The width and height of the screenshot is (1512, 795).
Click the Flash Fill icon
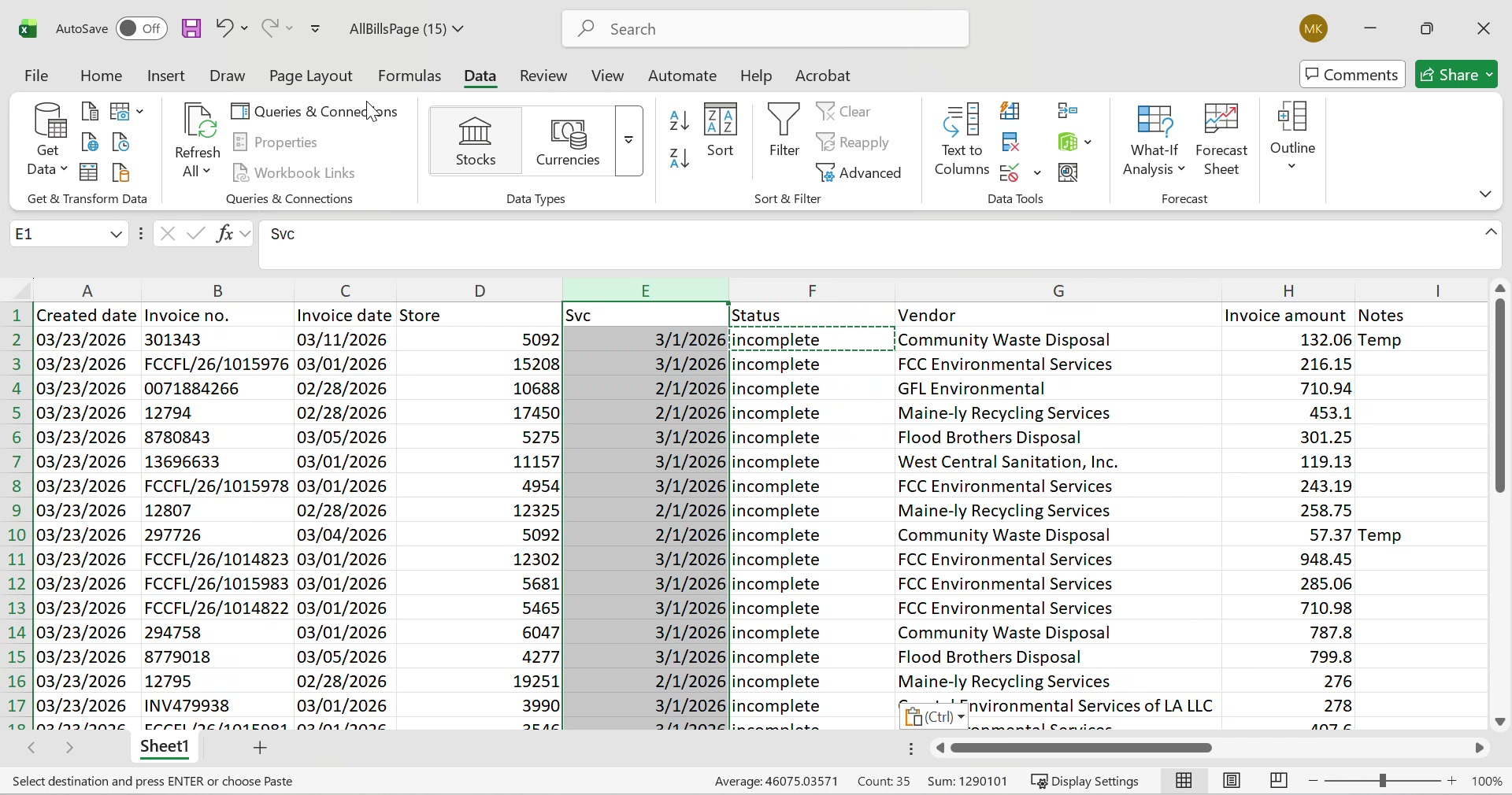[1011, 111]
